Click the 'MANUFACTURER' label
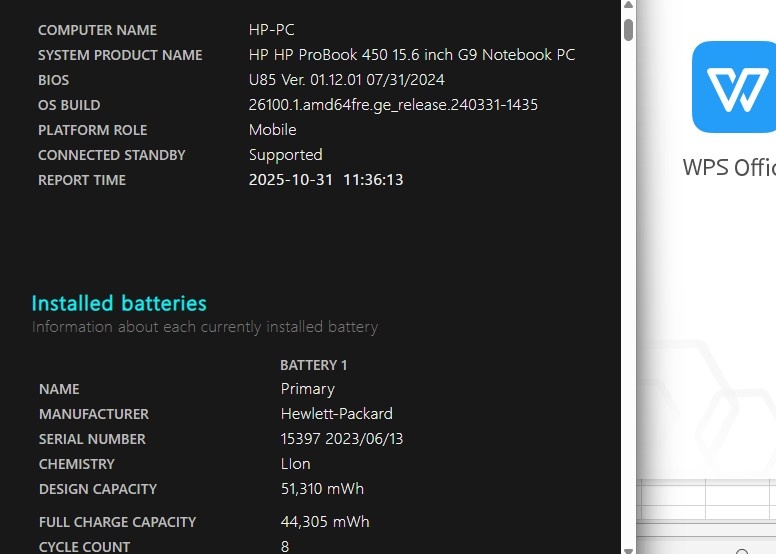The width and height of the screenshot is (776, 554). [x=94, y=414]
